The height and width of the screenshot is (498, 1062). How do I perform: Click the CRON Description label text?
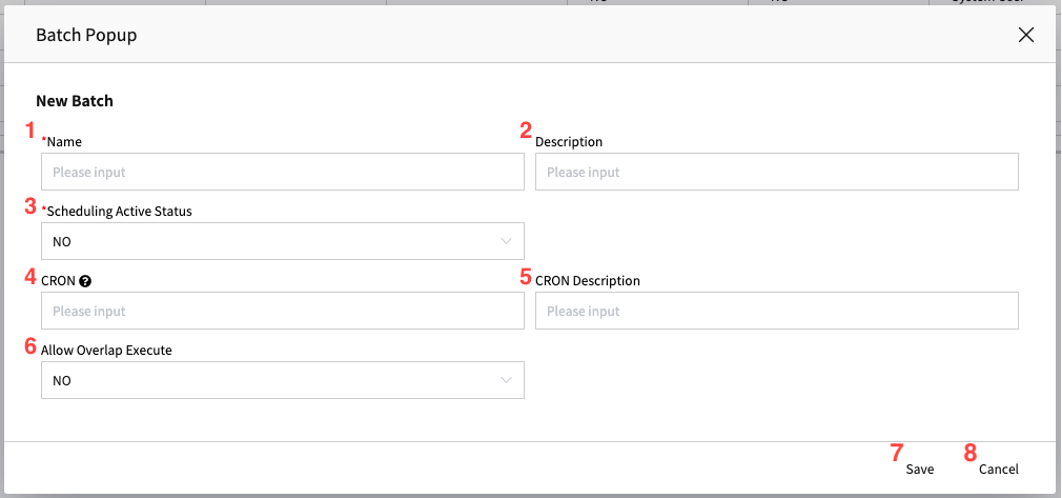587,281
